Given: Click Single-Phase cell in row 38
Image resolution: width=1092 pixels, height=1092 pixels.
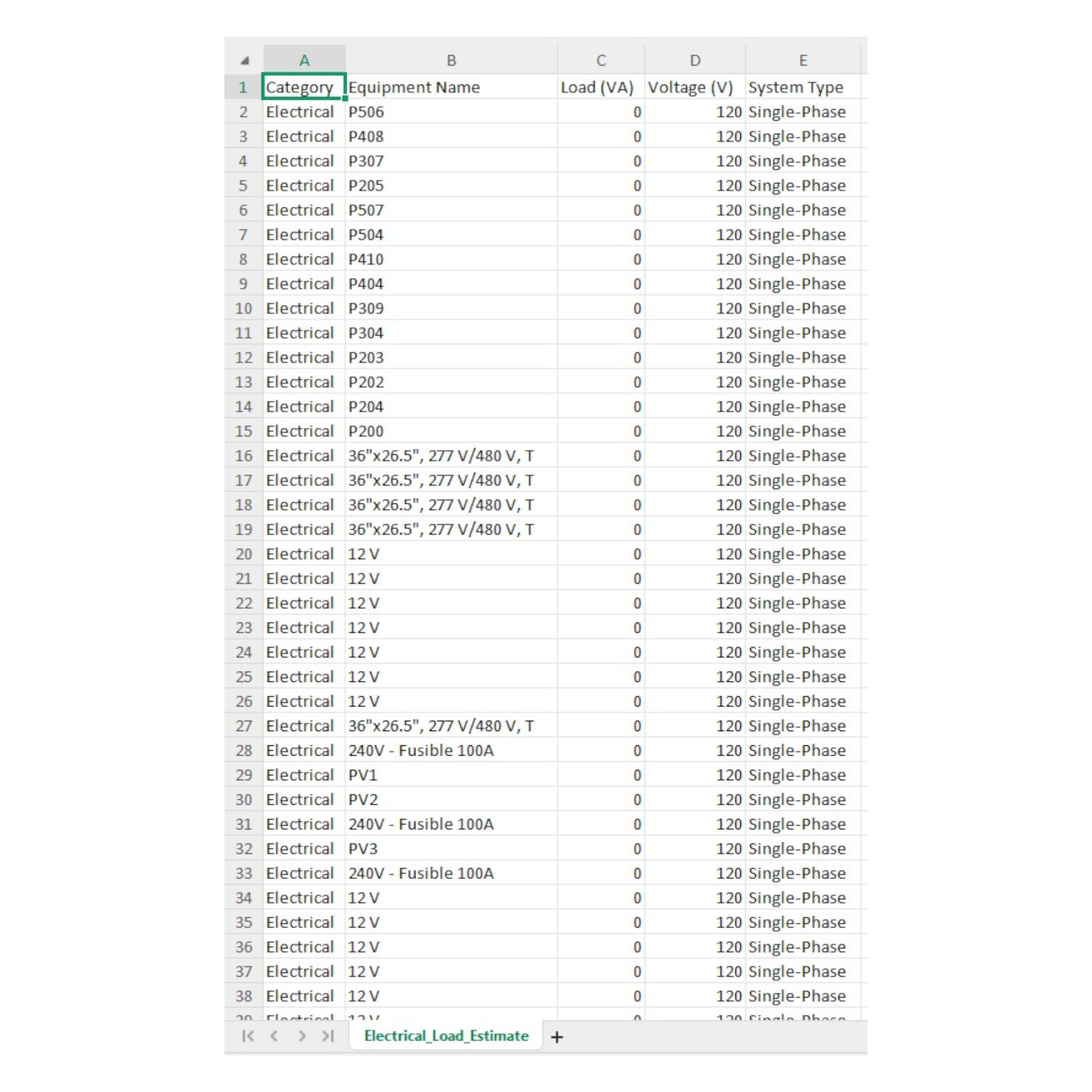Looking at the screenshot, I should pyautogui.click(x=803, y=996).
